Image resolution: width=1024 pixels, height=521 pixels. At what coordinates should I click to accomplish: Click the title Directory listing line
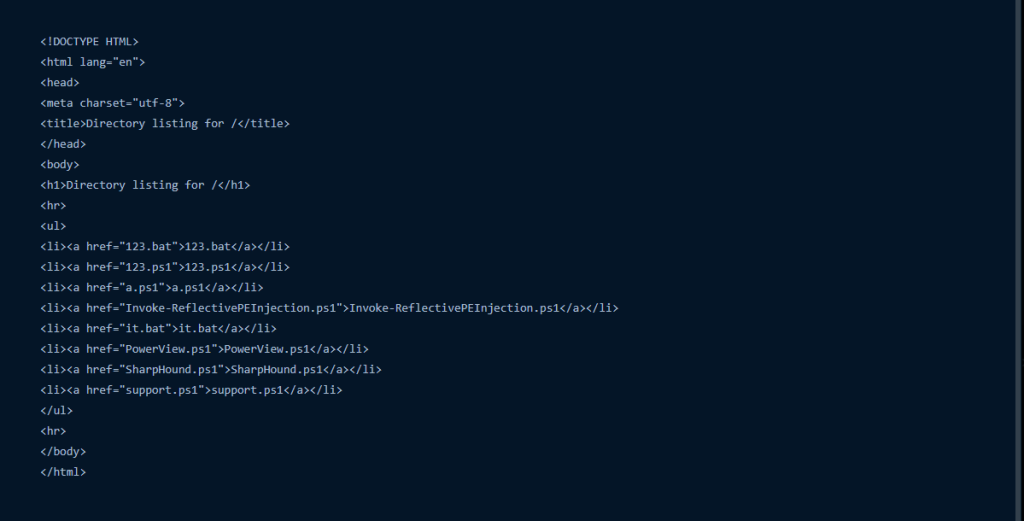[x=165, y=123]
